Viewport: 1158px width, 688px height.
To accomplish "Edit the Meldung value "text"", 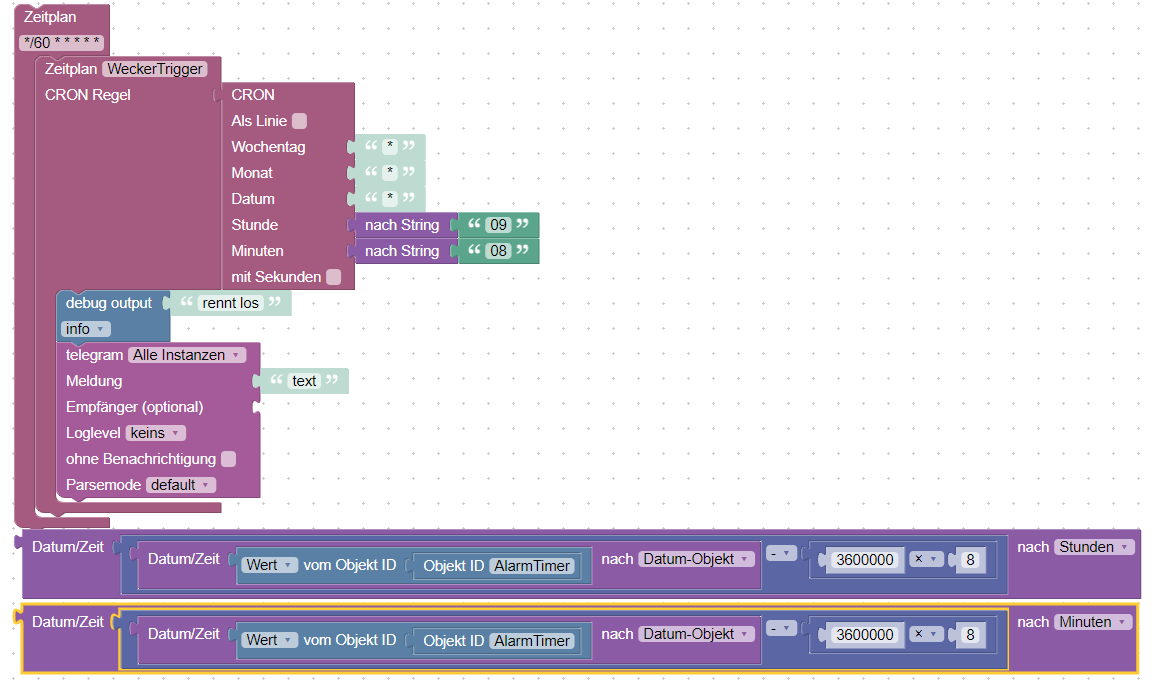I will [304, 381].
